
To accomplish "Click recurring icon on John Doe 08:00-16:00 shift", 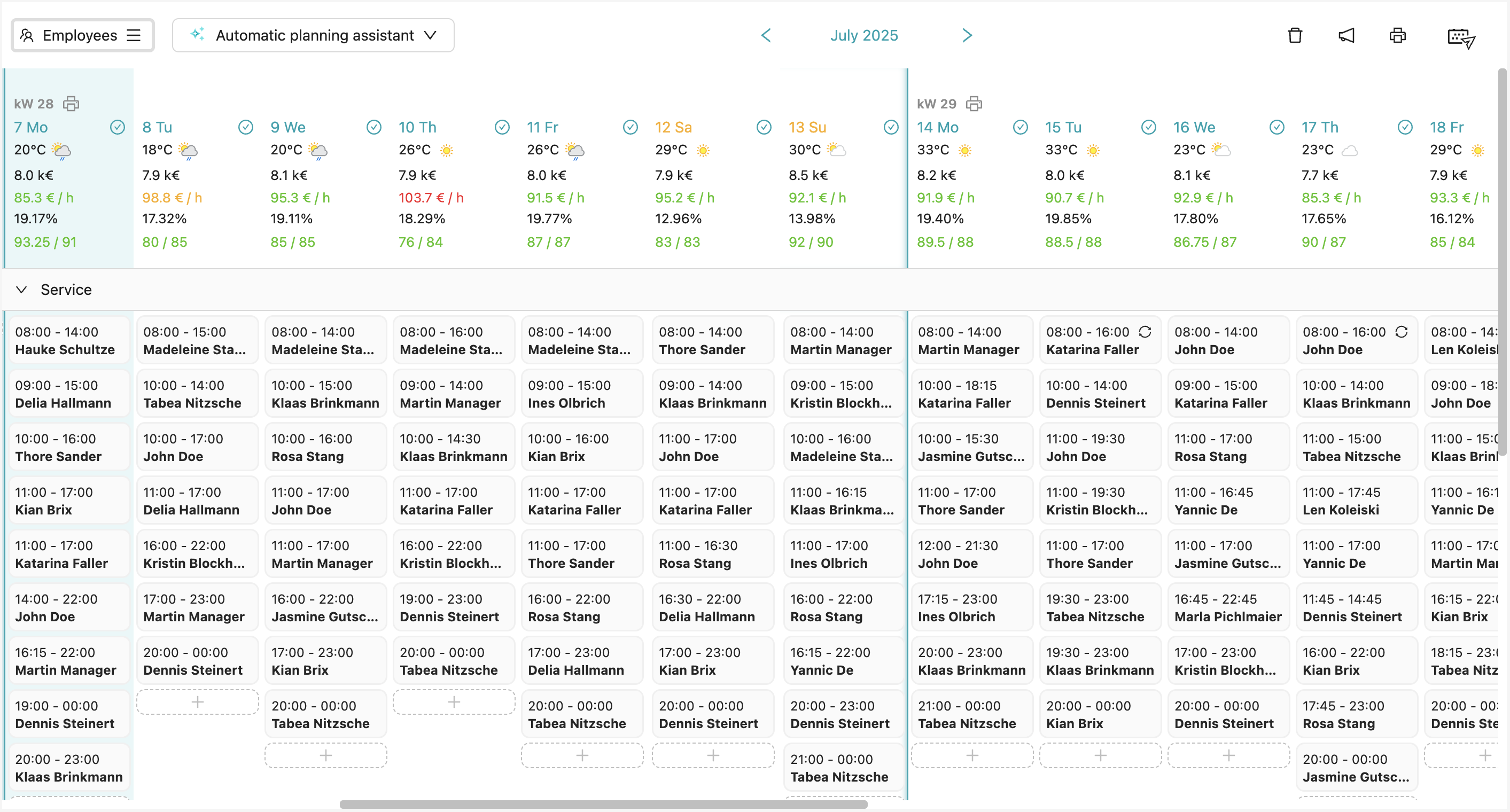I will click(1401, 332).
